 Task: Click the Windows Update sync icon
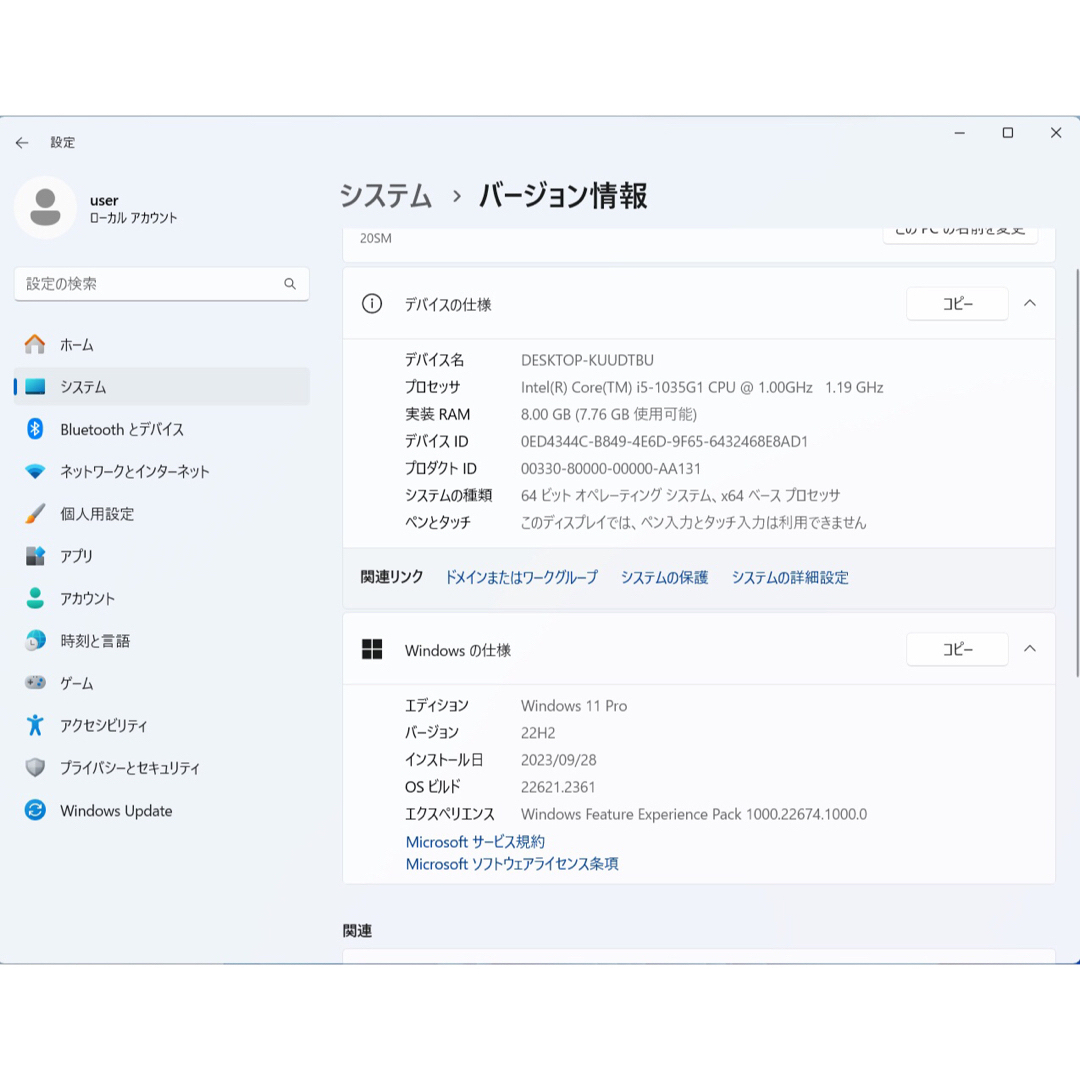35,810
